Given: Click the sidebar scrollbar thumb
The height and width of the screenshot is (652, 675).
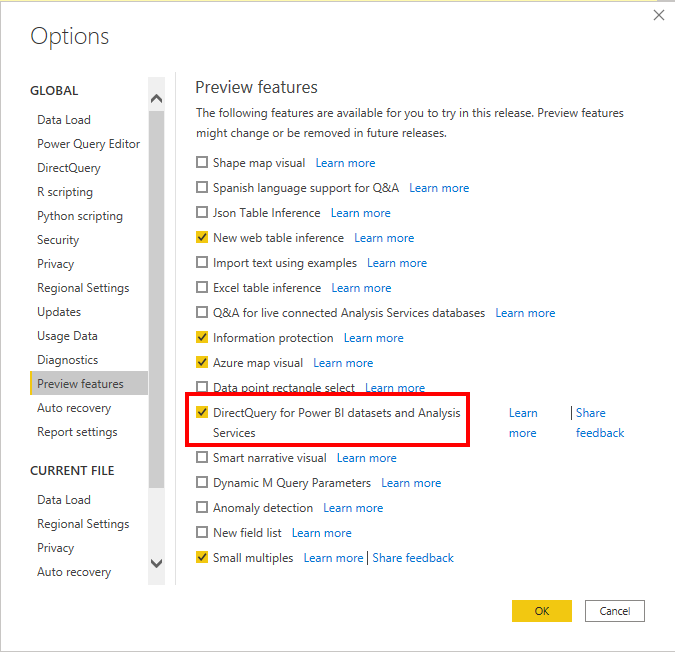Looking at the screenshot, I should pyautogui.click(x=156, y=300).
